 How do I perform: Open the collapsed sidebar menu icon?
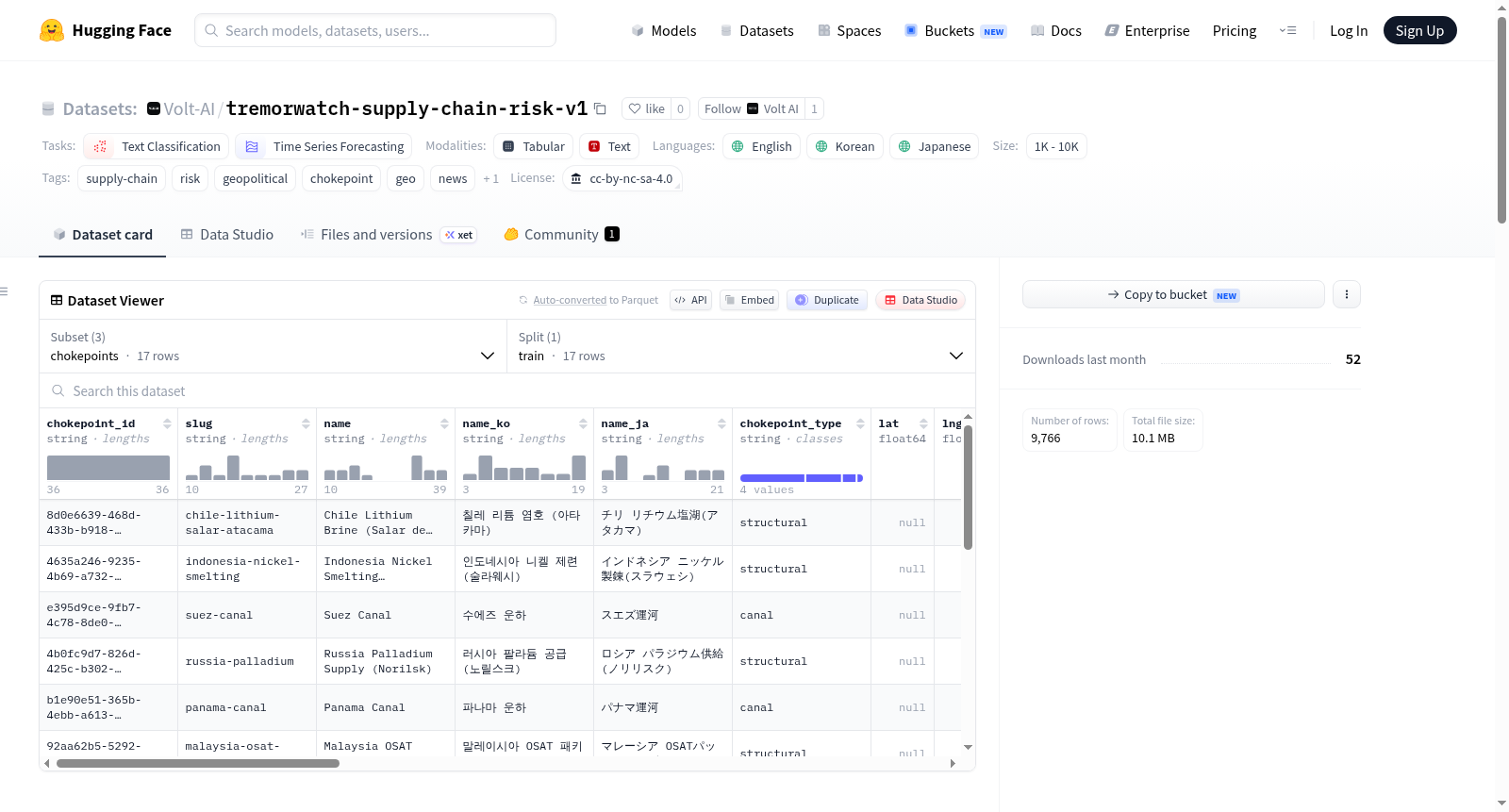pos(4,291)
